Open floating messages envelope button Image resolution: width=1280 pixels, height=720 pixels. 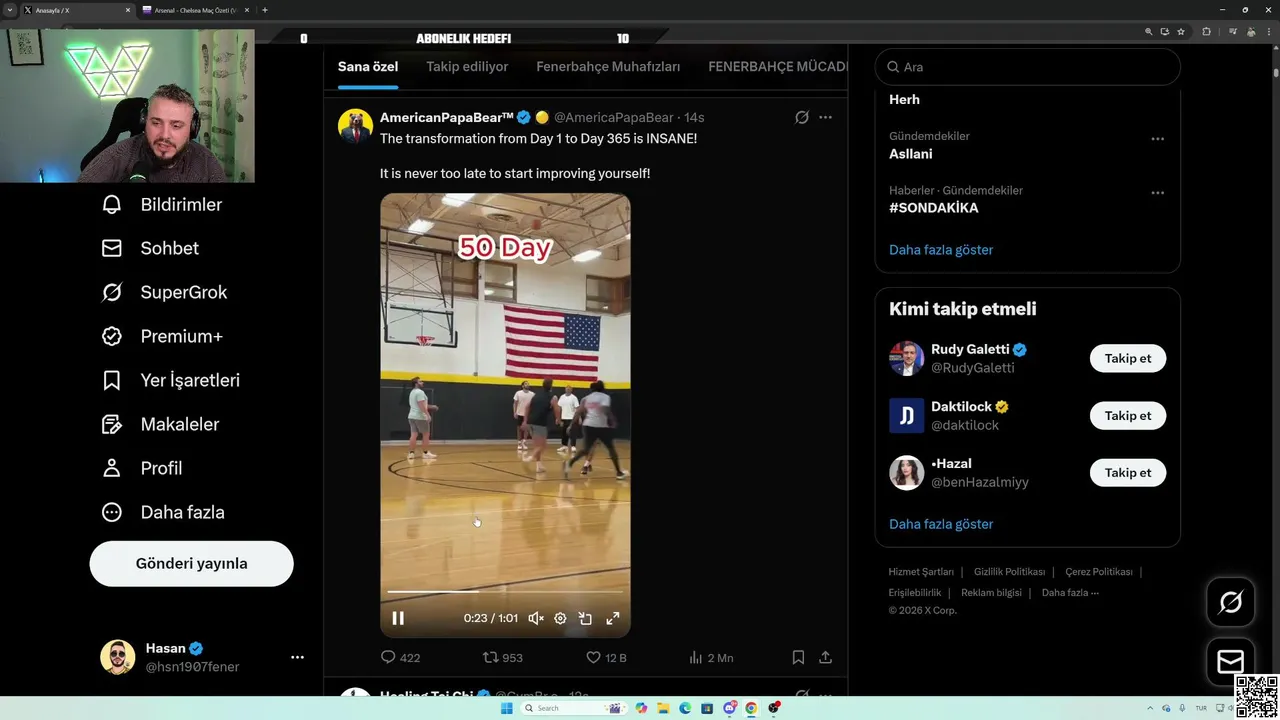(1230, 662)
